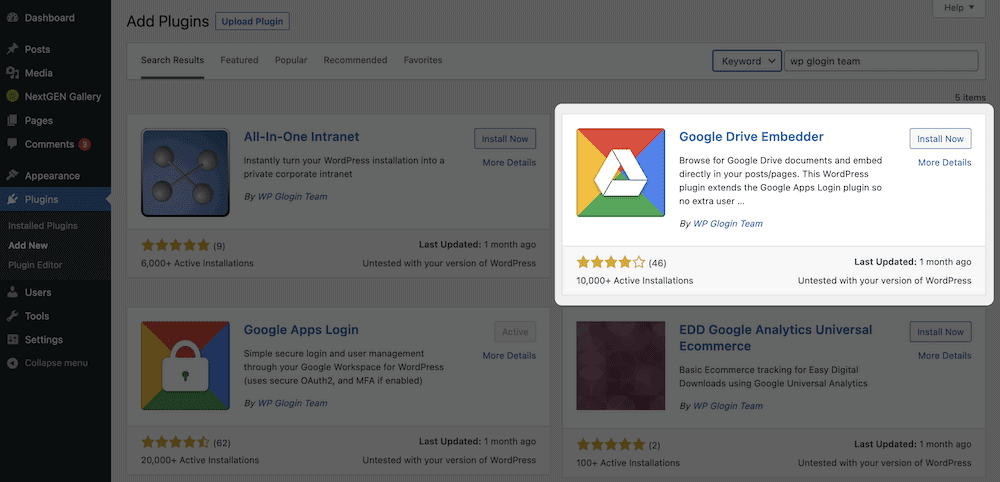Screen dimensions: 1000x482
Task: Click the Settings sliders icon
Action: [x=12, y=340]
